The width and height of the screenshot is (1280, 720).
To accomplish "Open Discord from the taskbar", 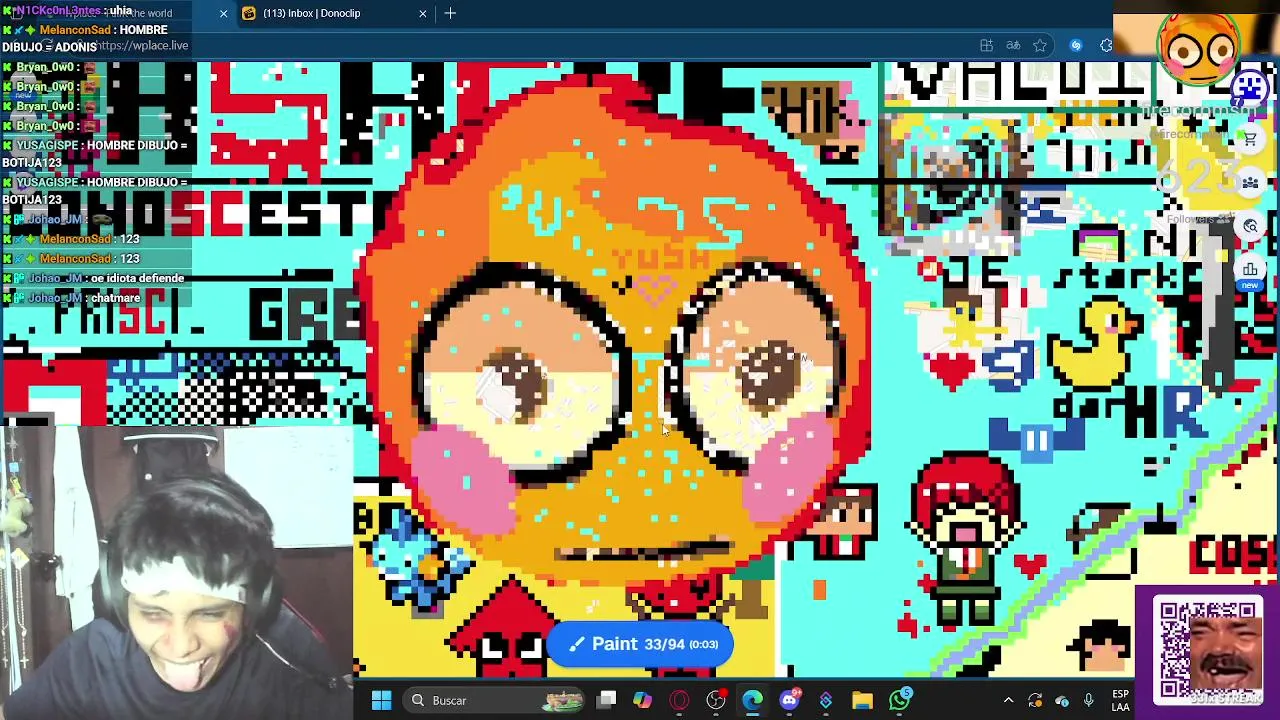I will click(x=789, y=701).
